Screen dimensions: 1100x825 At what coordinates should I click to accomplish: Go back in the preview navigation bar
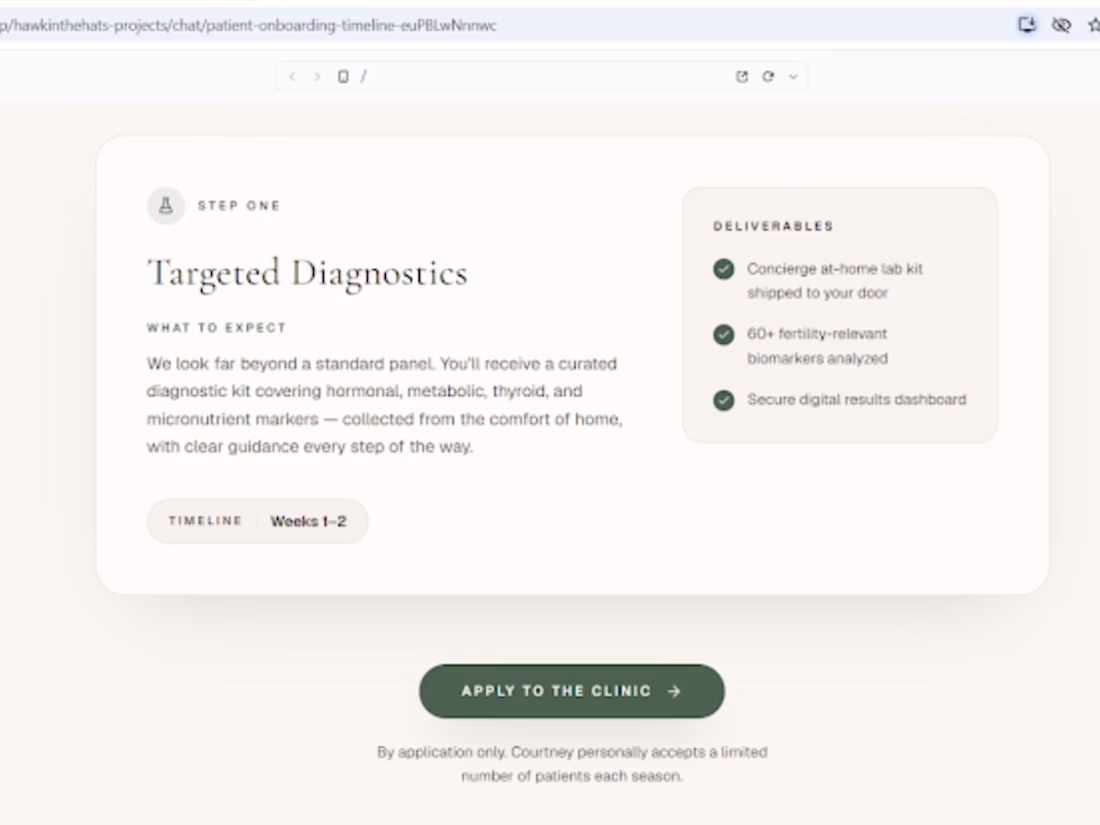pyautogui.click(x=293, y=76)
